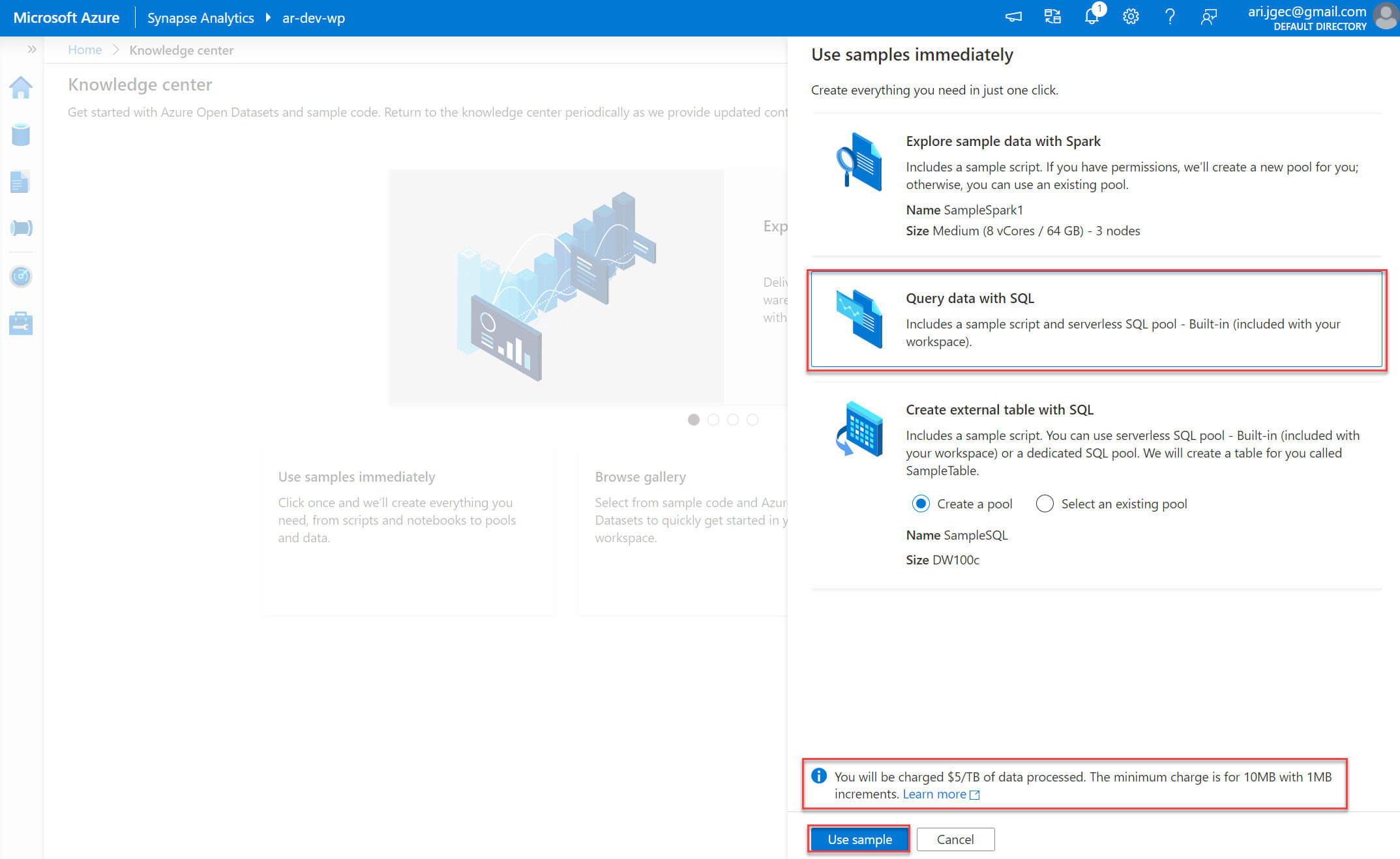1400x859 pixels.
Task: Open the Develop hub document icon
Action: pos(20,182)
